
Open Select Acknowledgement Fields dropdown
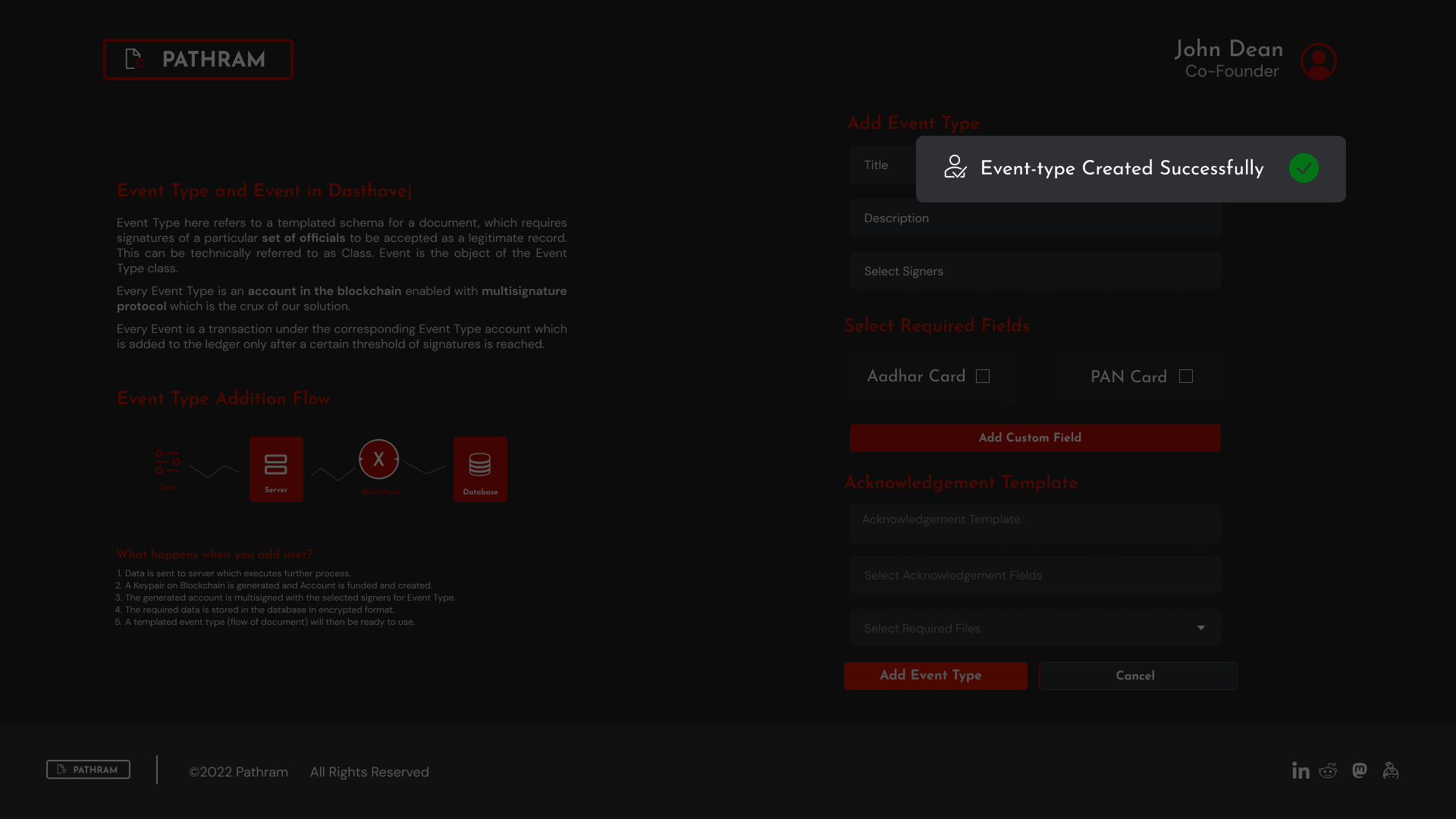click(1035, 576)
